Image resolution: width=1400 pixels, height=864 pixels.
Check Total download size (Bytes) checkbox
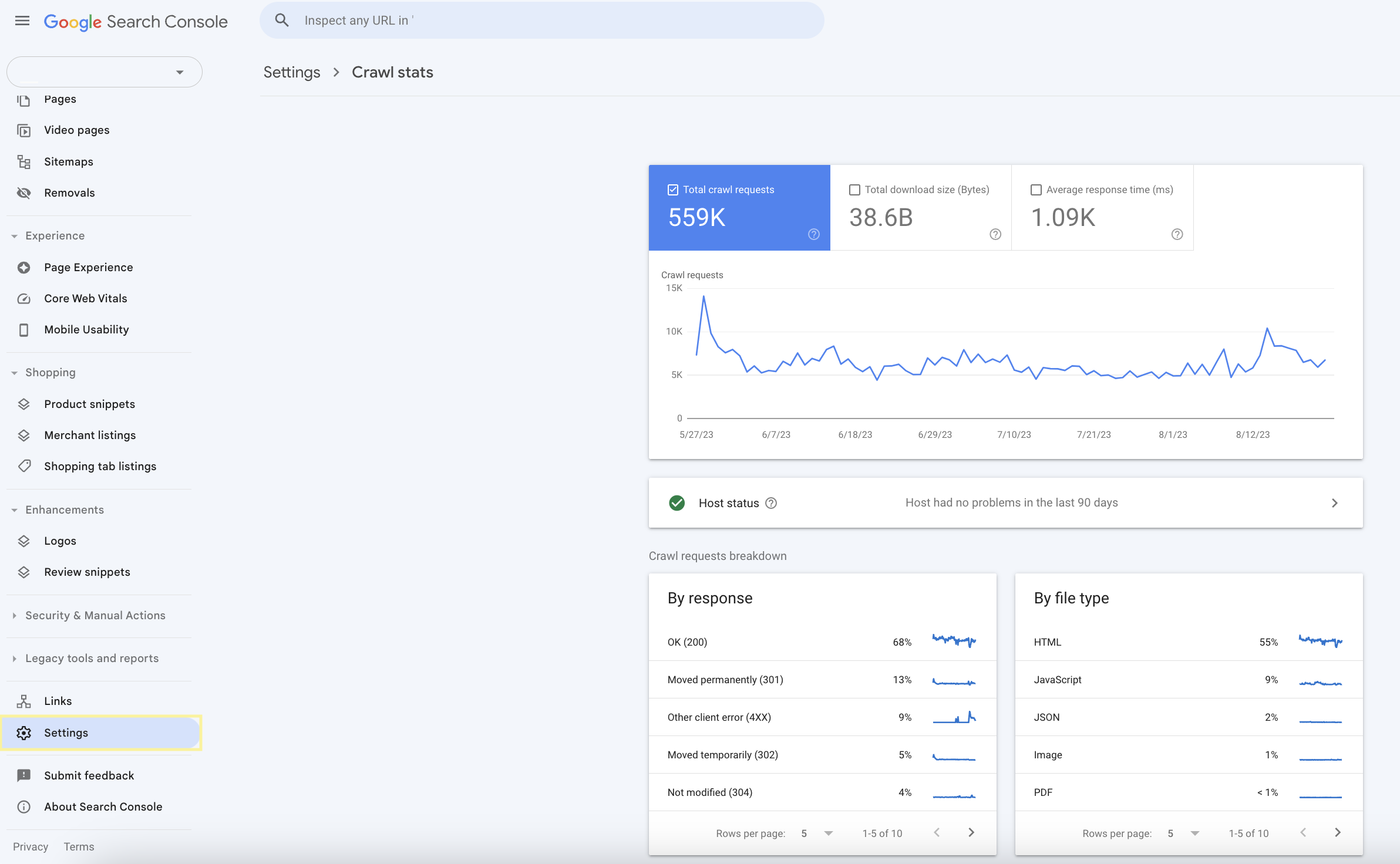(855, 190)
